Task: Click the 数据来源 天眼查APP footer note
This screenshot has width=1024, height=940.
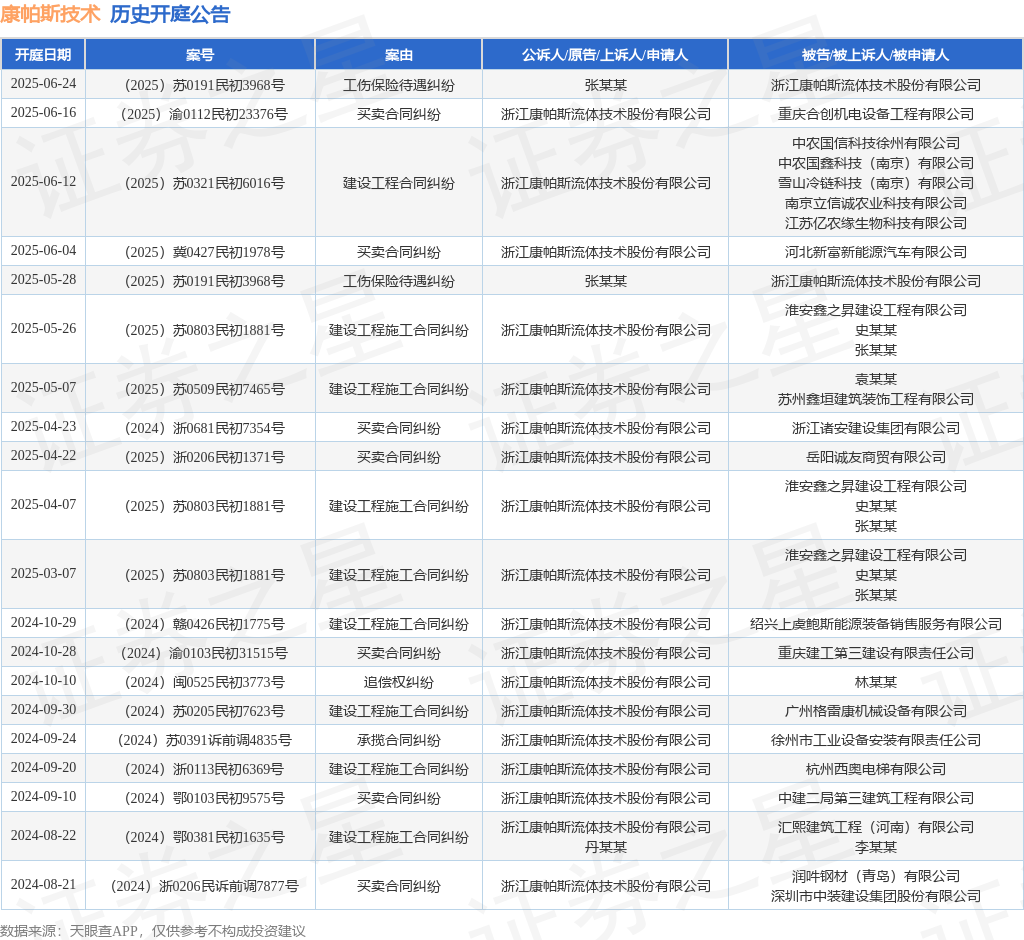Action: point(153,931)
